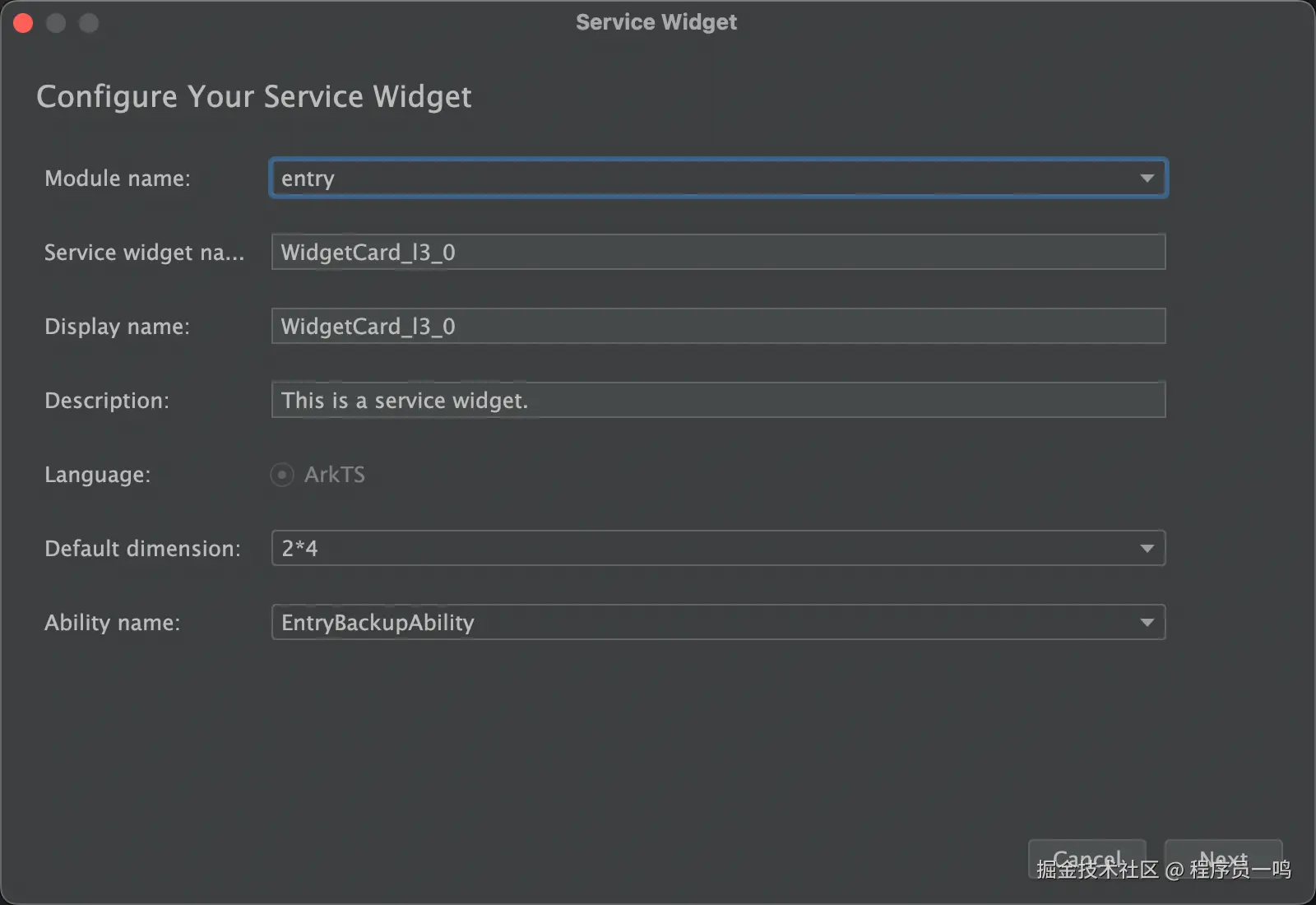Click the 'Ability name:' label
Viewport: 1316px width, 905px height.
(112, 623)
